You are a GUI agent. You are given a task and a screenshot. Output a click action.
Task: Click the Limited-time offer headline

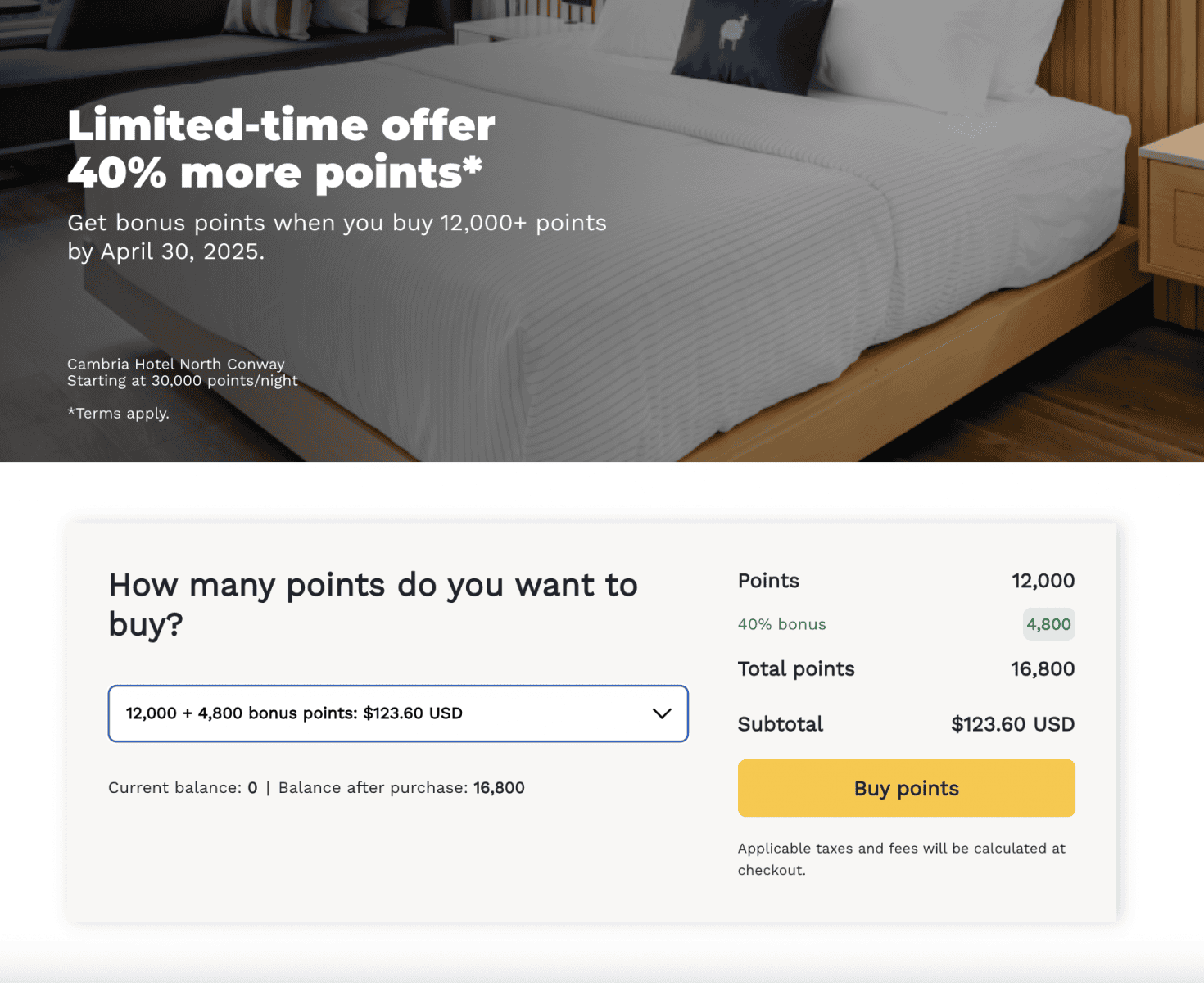[281, 125]
